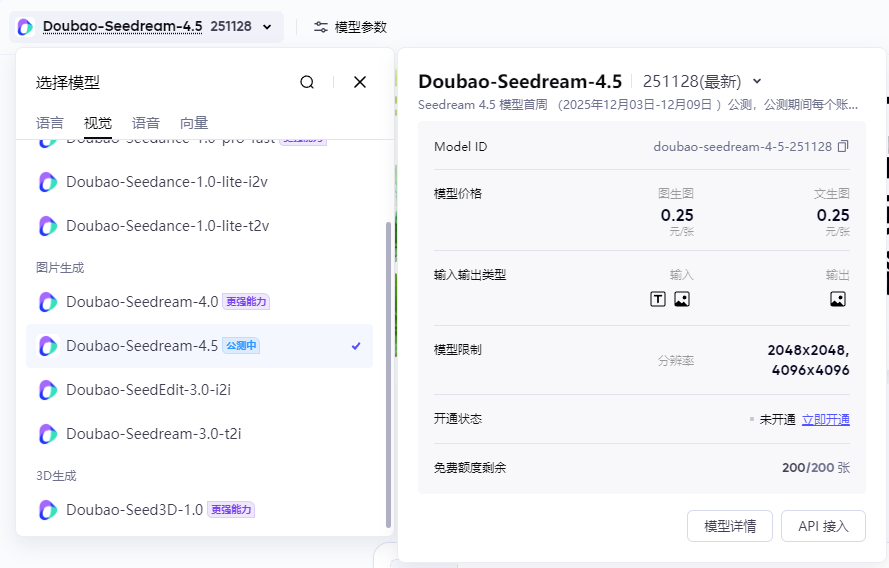
Task: Close the 选择模型 panel with X icon
Action: 360,82
